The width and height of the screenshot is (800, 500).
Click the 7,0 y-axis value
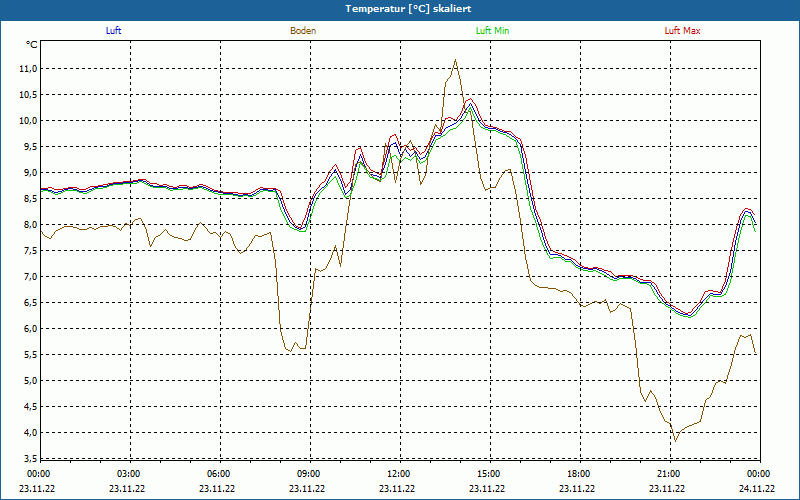(x=31, y=277)
